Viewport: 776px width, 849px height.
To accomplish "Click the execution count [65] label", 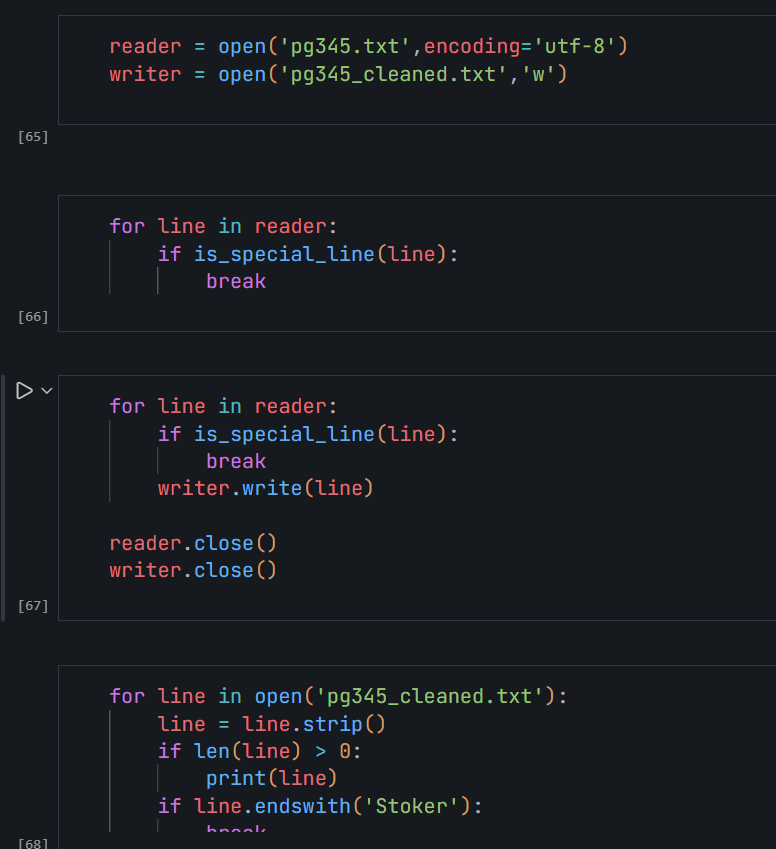I will [33, 137].
